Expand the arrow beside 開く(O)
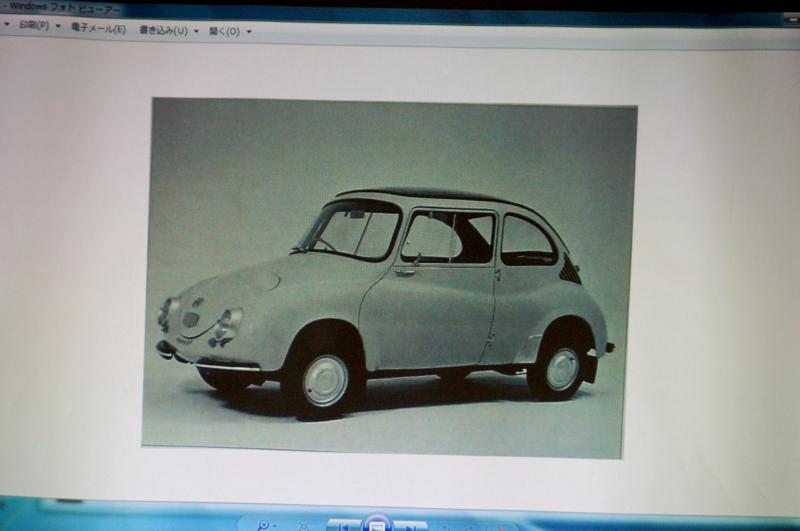The height and width of the screenshot is (531, 800). (248, 32)
